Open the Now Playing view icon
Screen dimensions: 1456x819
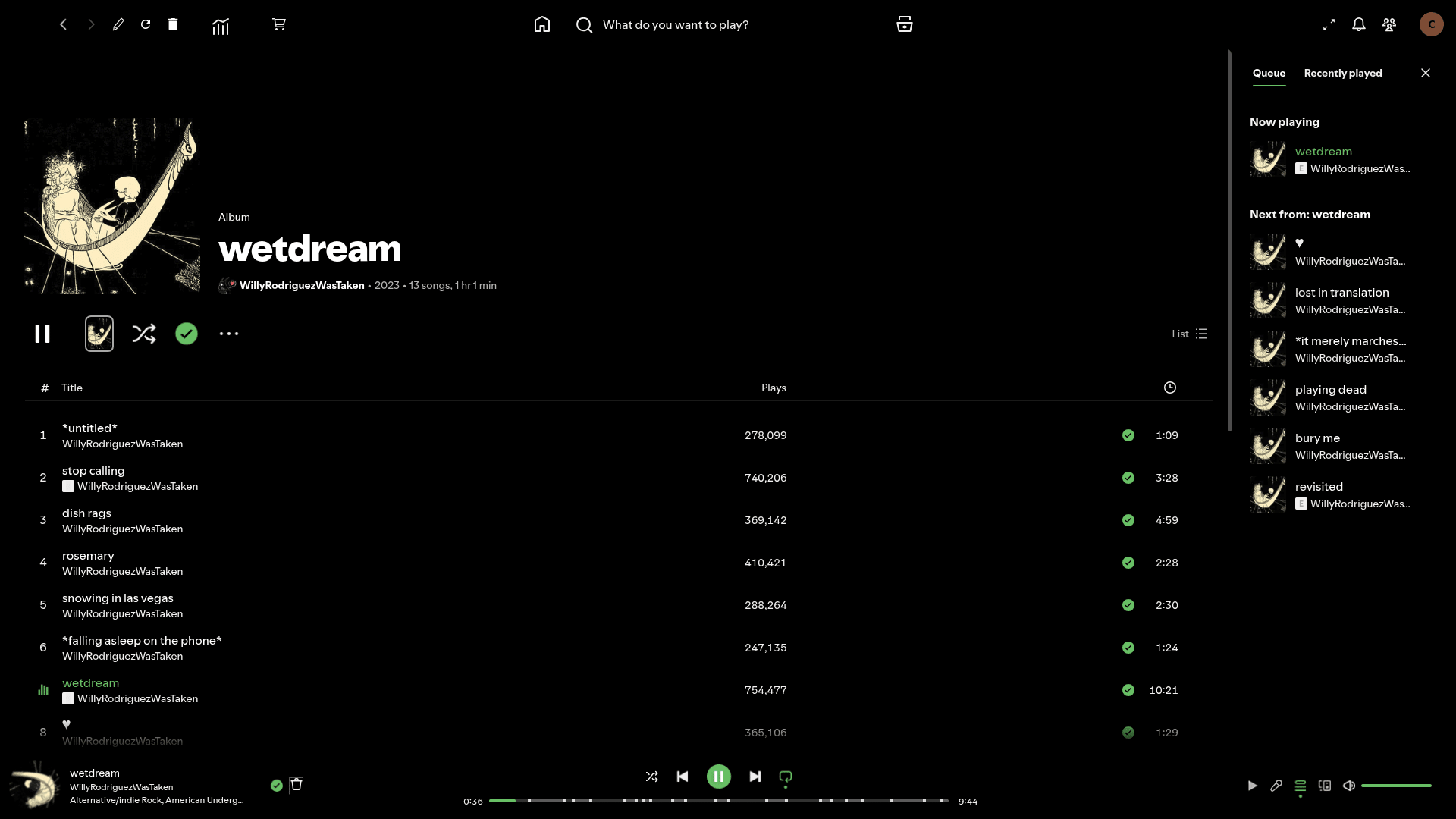click(x=1252, y=786)
